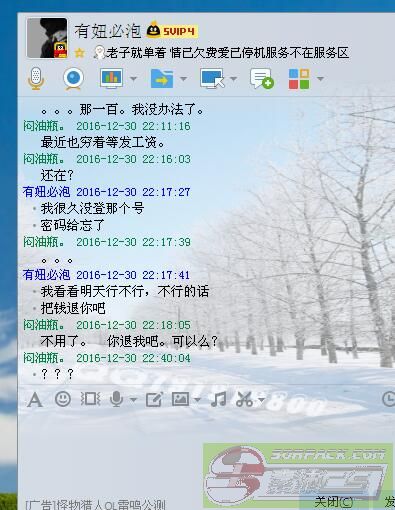
Task: Click the timestamp 2016-12-30 22:40:04
Action: (133, 358)
